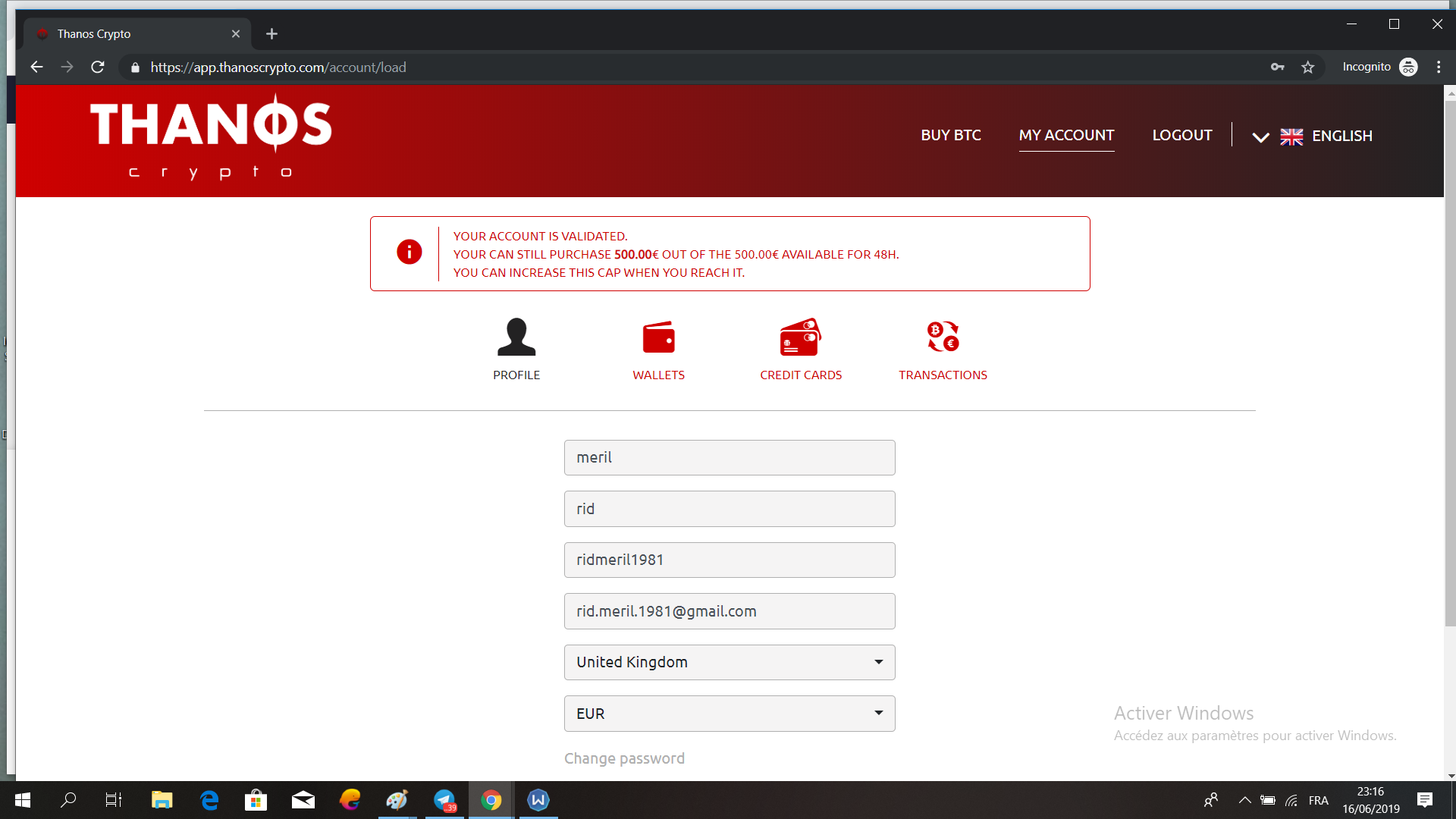The width and height of the screenshot is (1456, 819).
Task: Bookmark page with star icon
Action: click(1308, 67)
